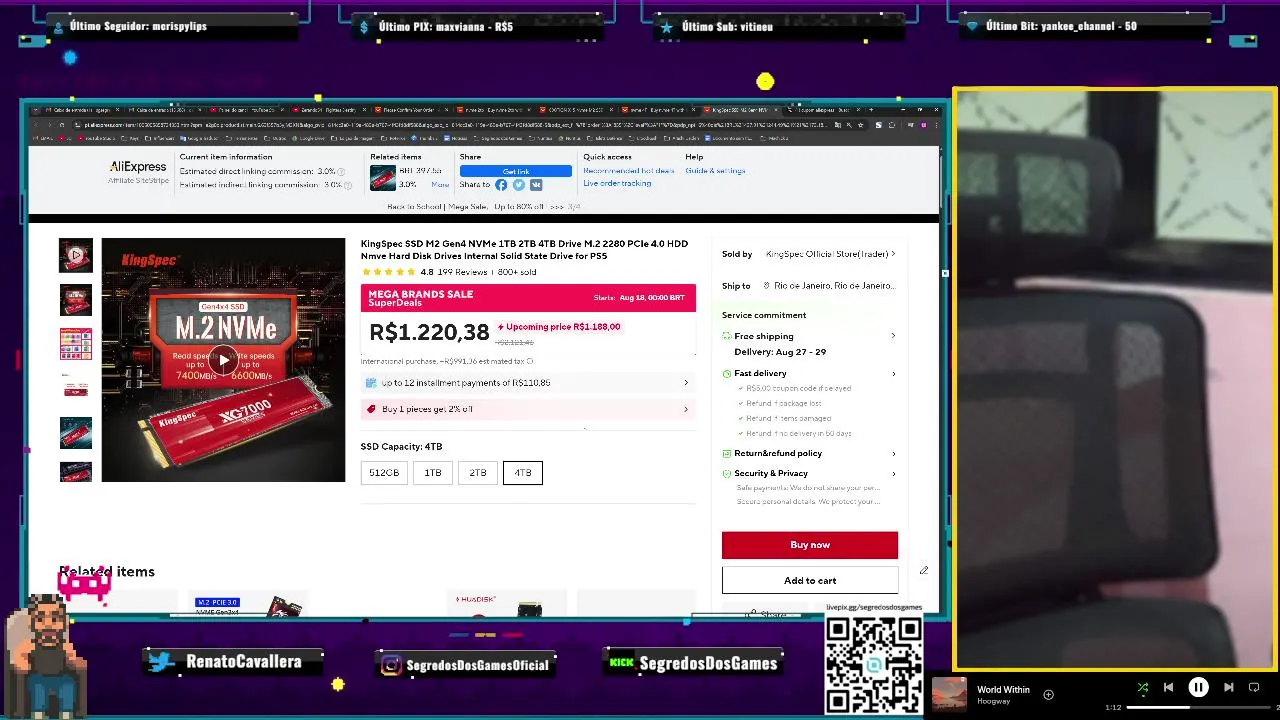This screenshot has width=1280, height=720.
Task: Click the installment payments calendar icon
Action: point(371,383)
